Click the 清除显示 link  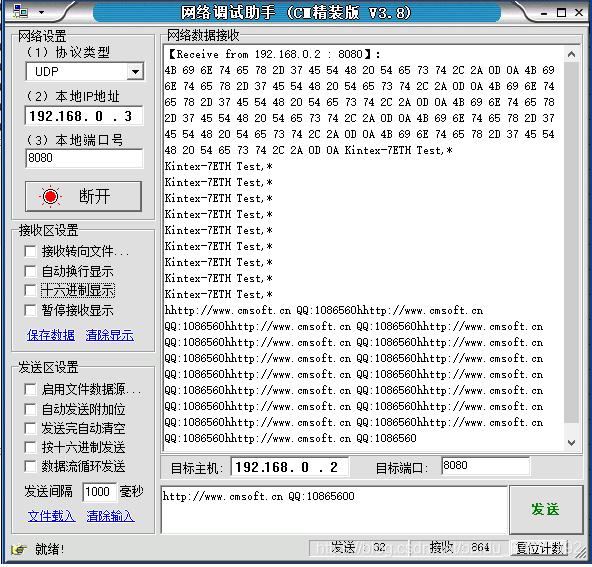click(x=109, y=335)
